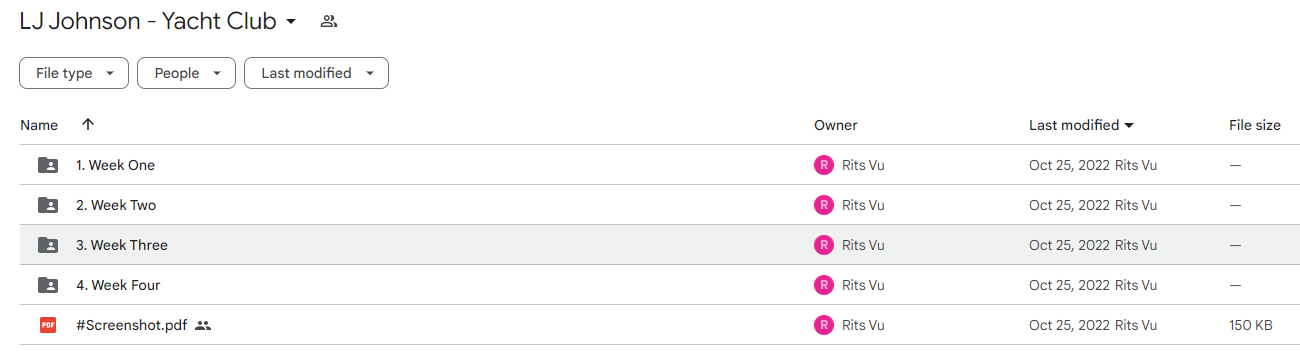
Task: Click the Rits Vu avatar in #Screenshot.pdf row
Action: tap(824, 325)
